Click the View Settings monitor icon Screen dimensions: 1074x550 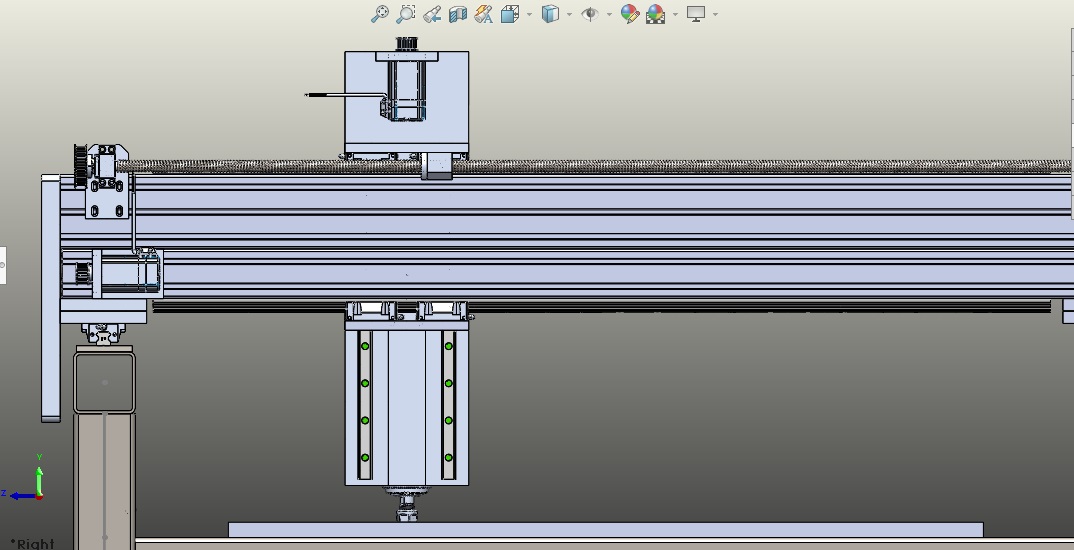(696, 14)
